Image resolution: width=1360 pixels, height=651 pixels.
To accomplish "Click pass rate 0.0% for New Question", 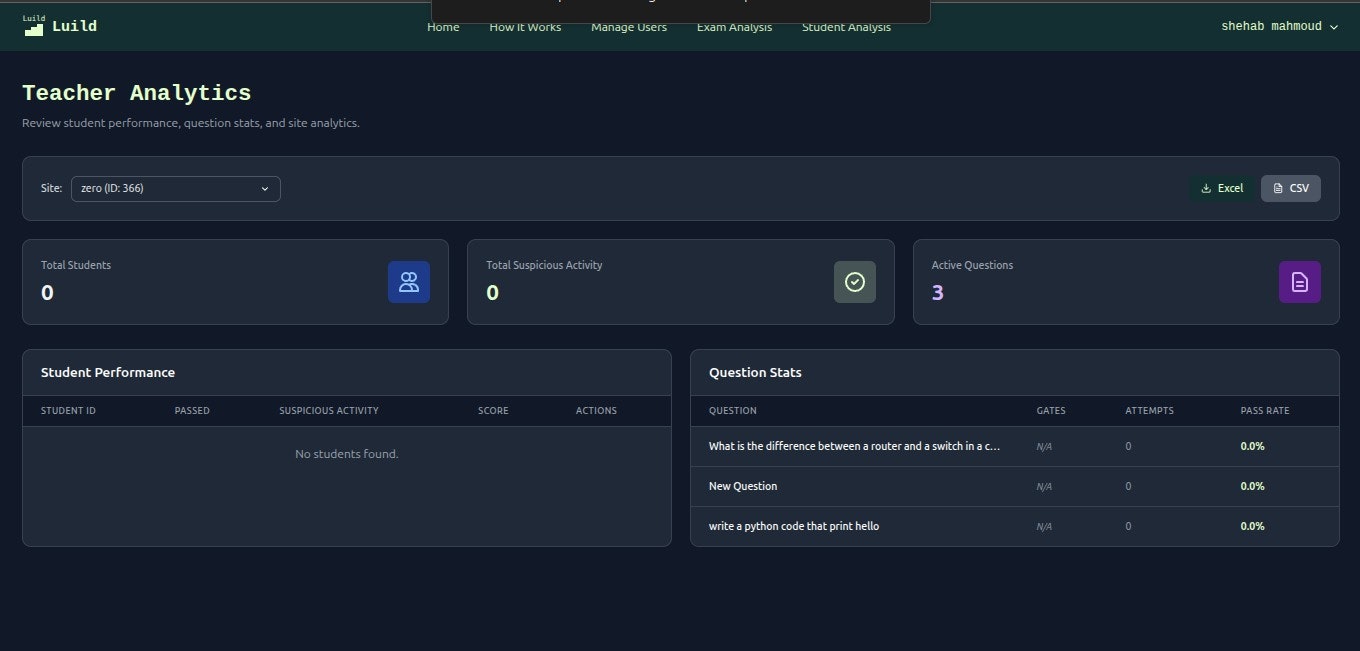I will [x=1252, y=486].
